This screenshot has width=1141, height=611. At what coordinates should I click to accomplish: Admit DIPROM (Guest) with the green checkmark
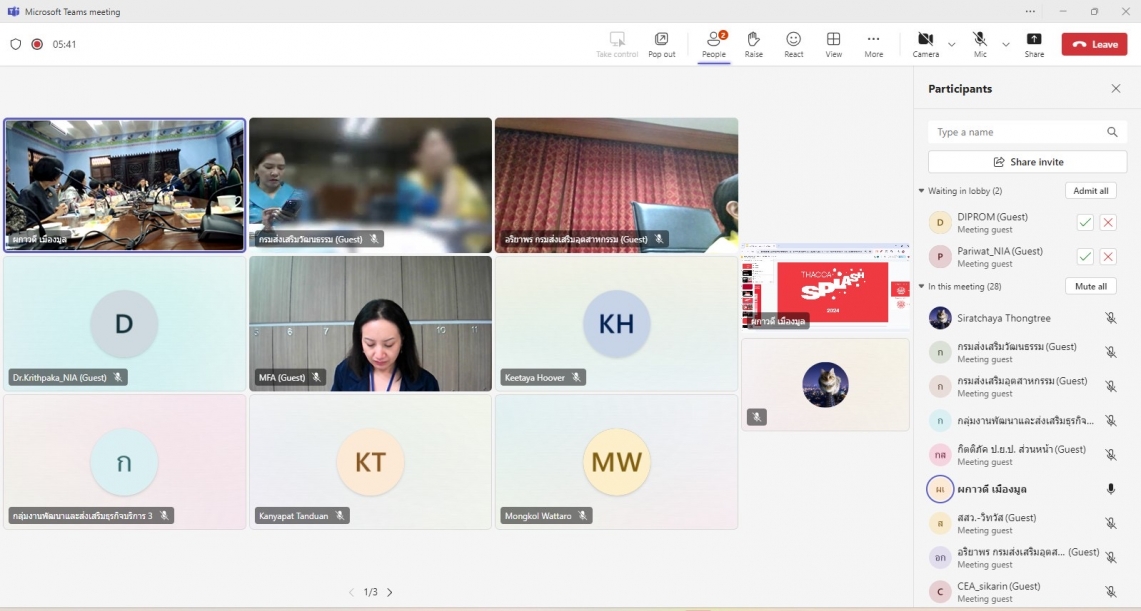(x=1085, y=223)
